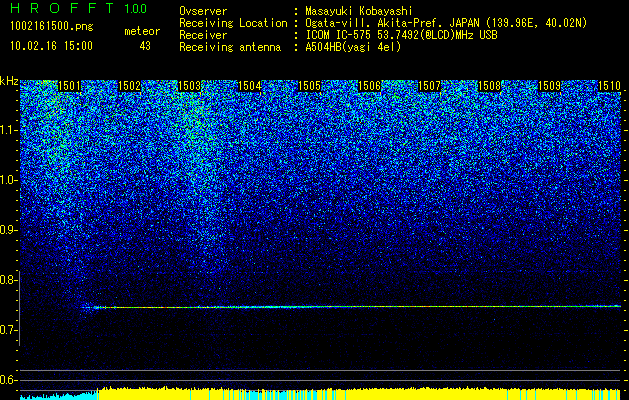Click the 1503 time marker
This screenshot has width=629, height=400.
coord(189,86)
